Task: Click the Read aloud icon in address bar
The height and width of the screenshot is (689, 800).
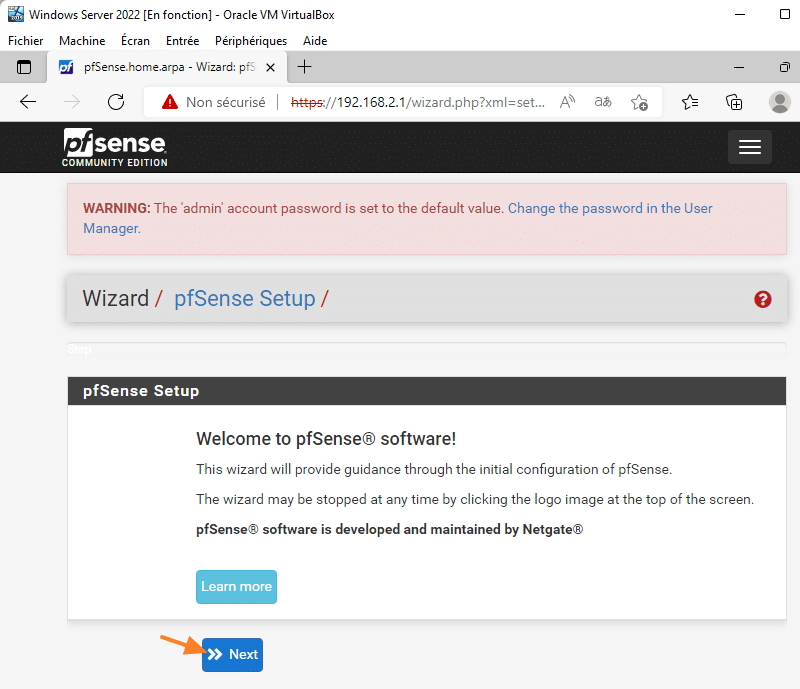Action: pyautogui.click(x=567, y=102)
